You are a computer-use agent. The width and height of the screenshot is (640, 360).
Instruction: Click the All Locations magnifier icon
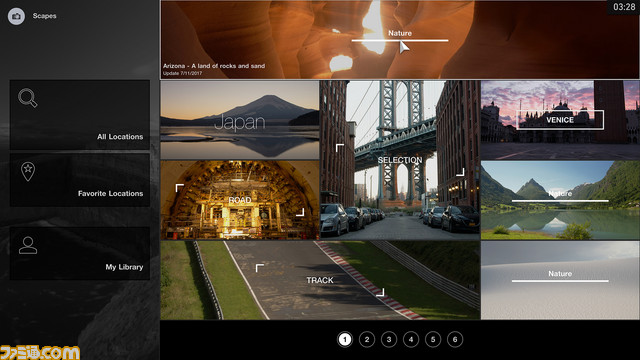[x=28, y=98]
